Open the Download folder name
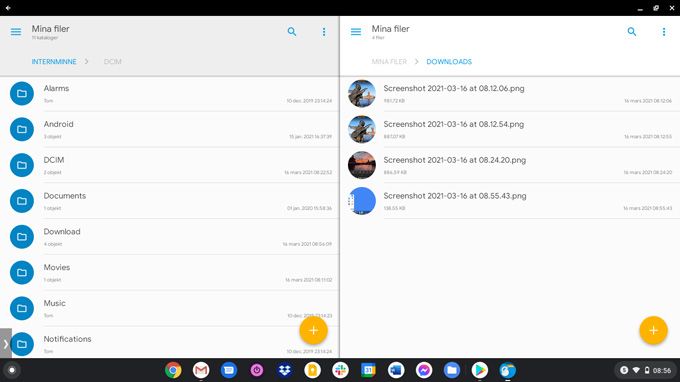Screen dimensions: 680x382 [x=62, y=232]
